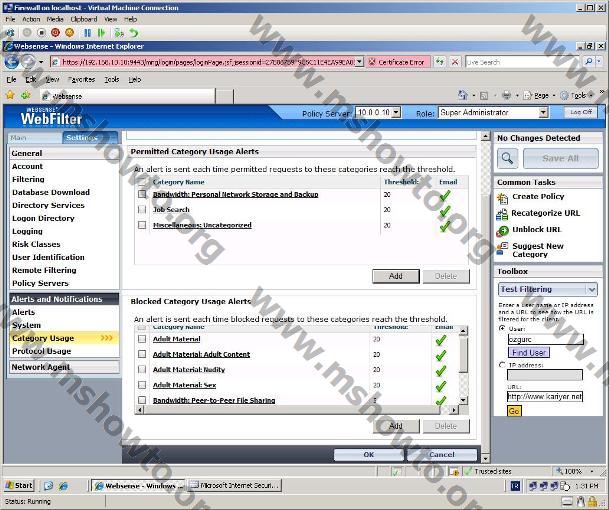Screen dimensions: 609x510
Task: Check Adult Material: Adult Content checkbox
Action: point(142,354)
